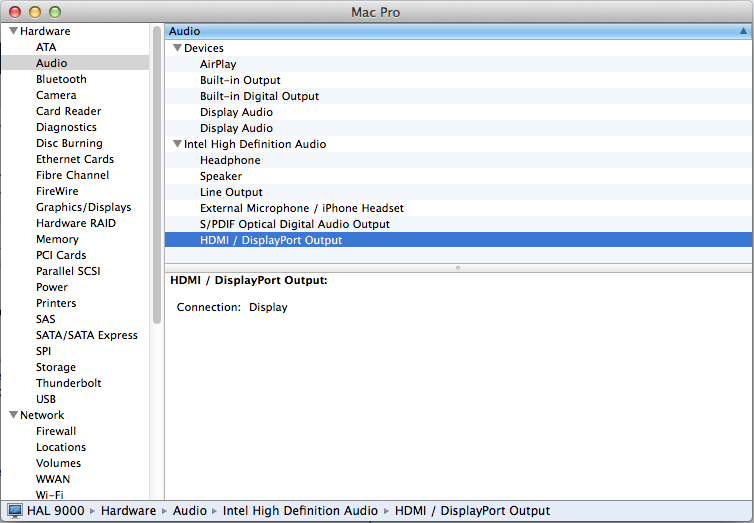This screenshot has width=754, height=523.
Task: Click the computer icon next to HAL 9000
Action: pos(15,511)
